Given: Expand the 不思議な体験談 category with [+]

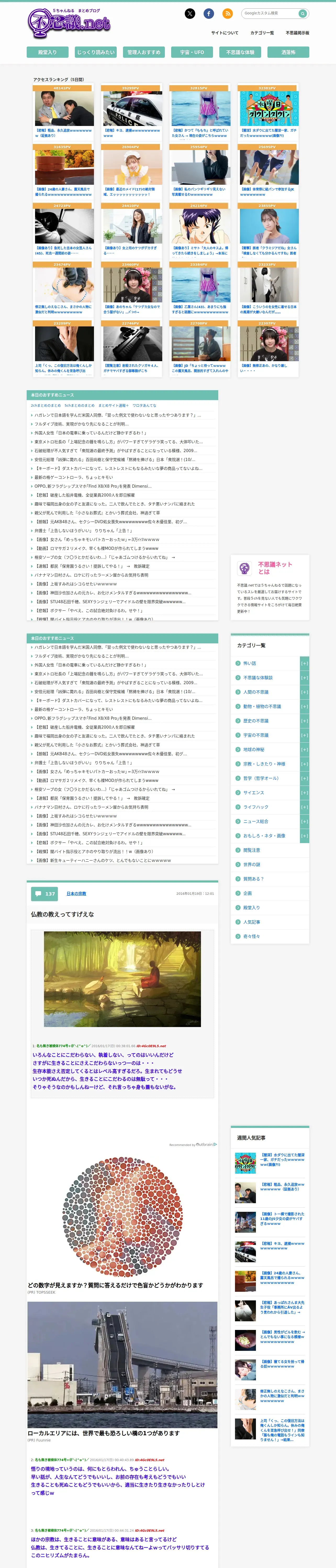Looking at the screenshot, I should (x=304, y=677).
